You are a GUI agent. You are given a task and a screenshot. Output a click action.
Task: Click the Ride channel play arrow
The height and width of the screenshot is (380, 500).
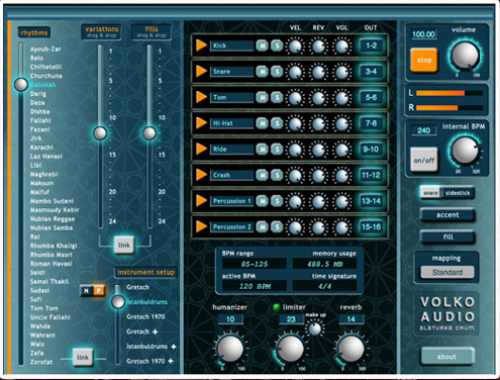201,149
